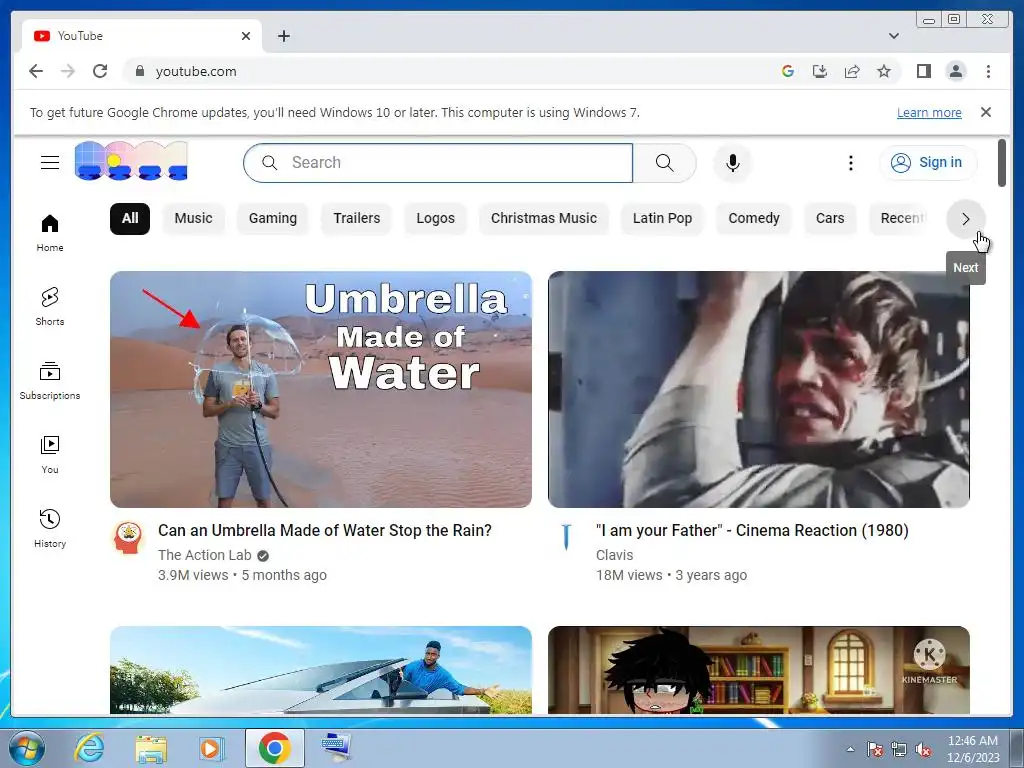Launch Internet Explorer from taskbar
1024x768 pixels.
[x=89, y=748]
